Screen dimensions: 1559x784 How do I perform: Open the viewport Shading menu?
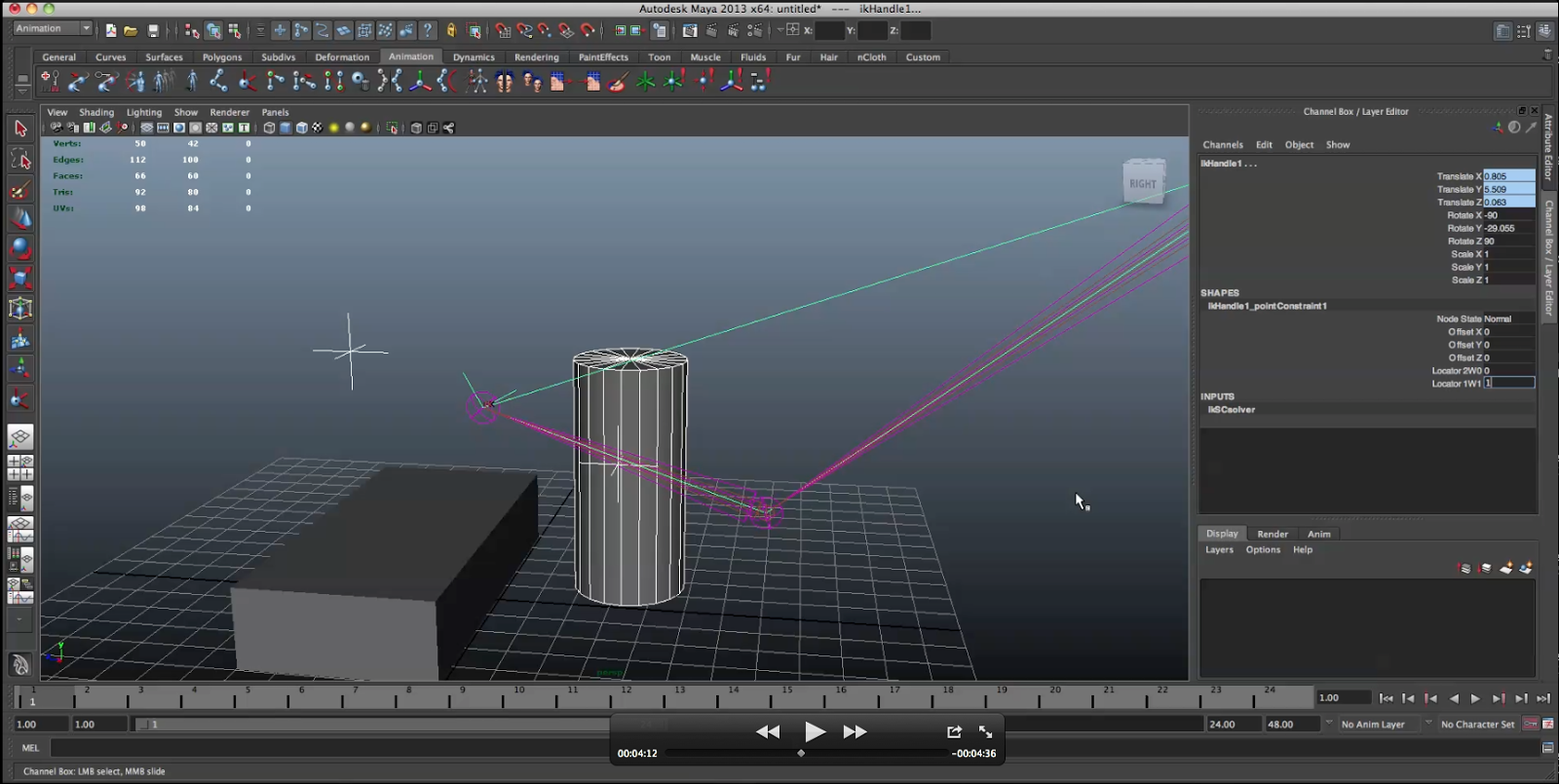pyautogui.click(x=96, y=112)
